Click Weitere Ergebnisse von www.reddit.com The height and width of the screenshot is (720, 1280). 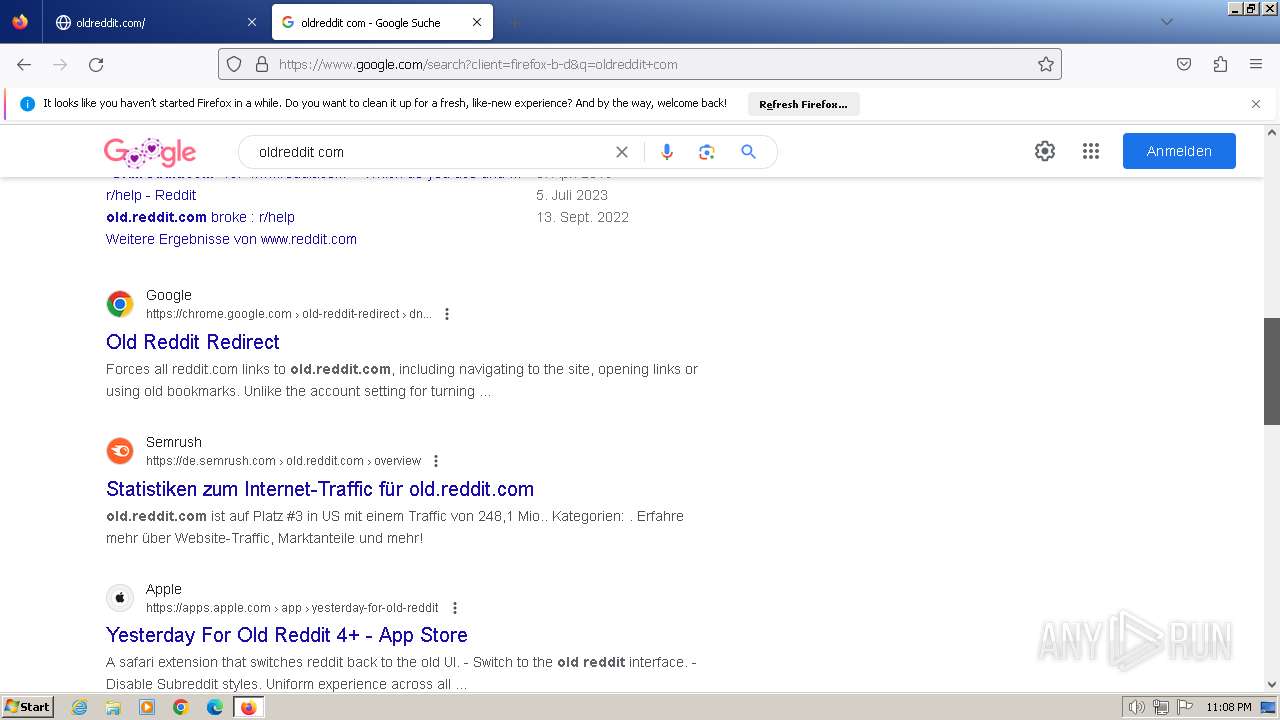point(231,239)
